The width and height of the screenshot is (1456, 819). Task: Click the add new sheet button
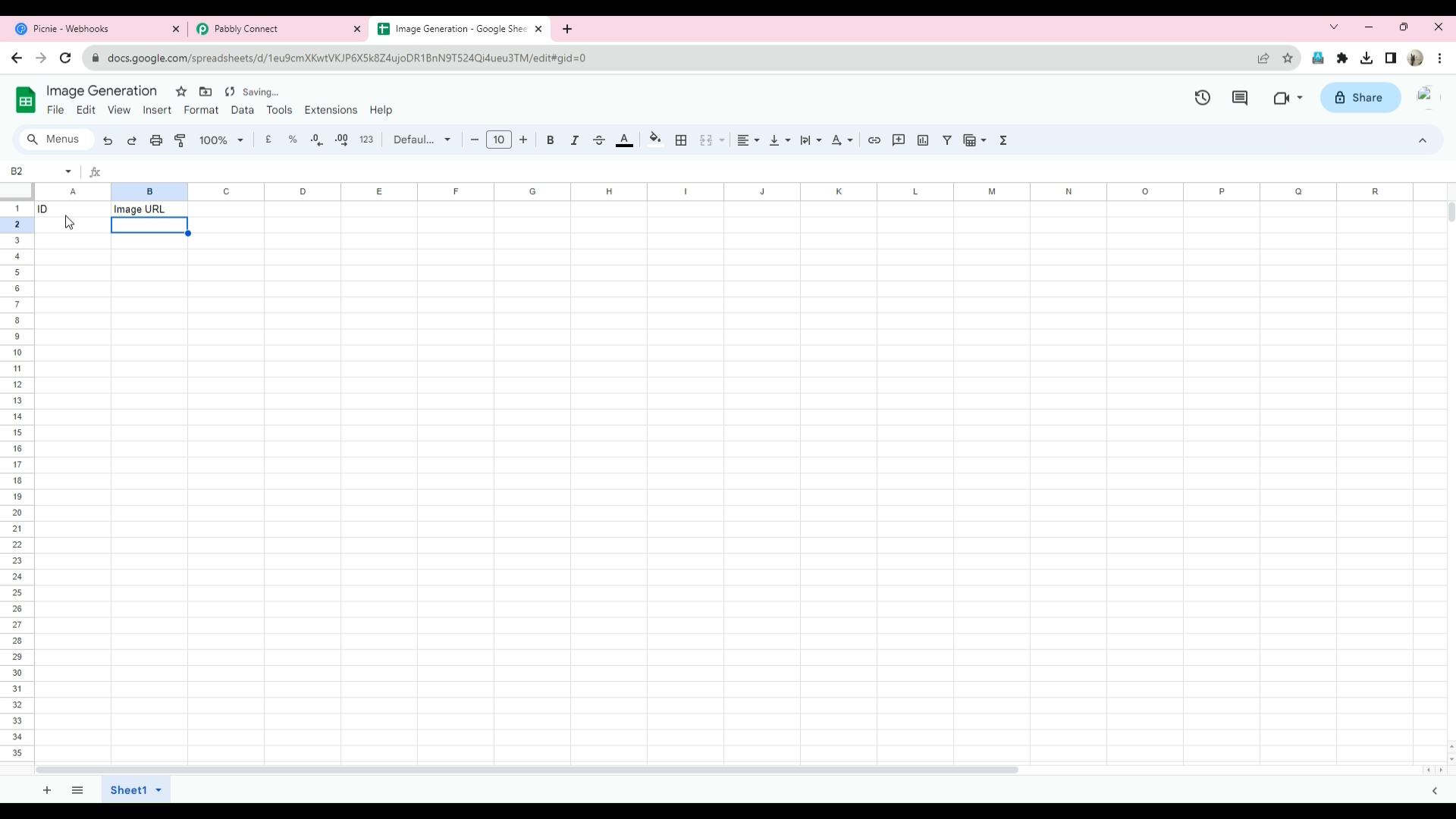click(x=47, y=790)
